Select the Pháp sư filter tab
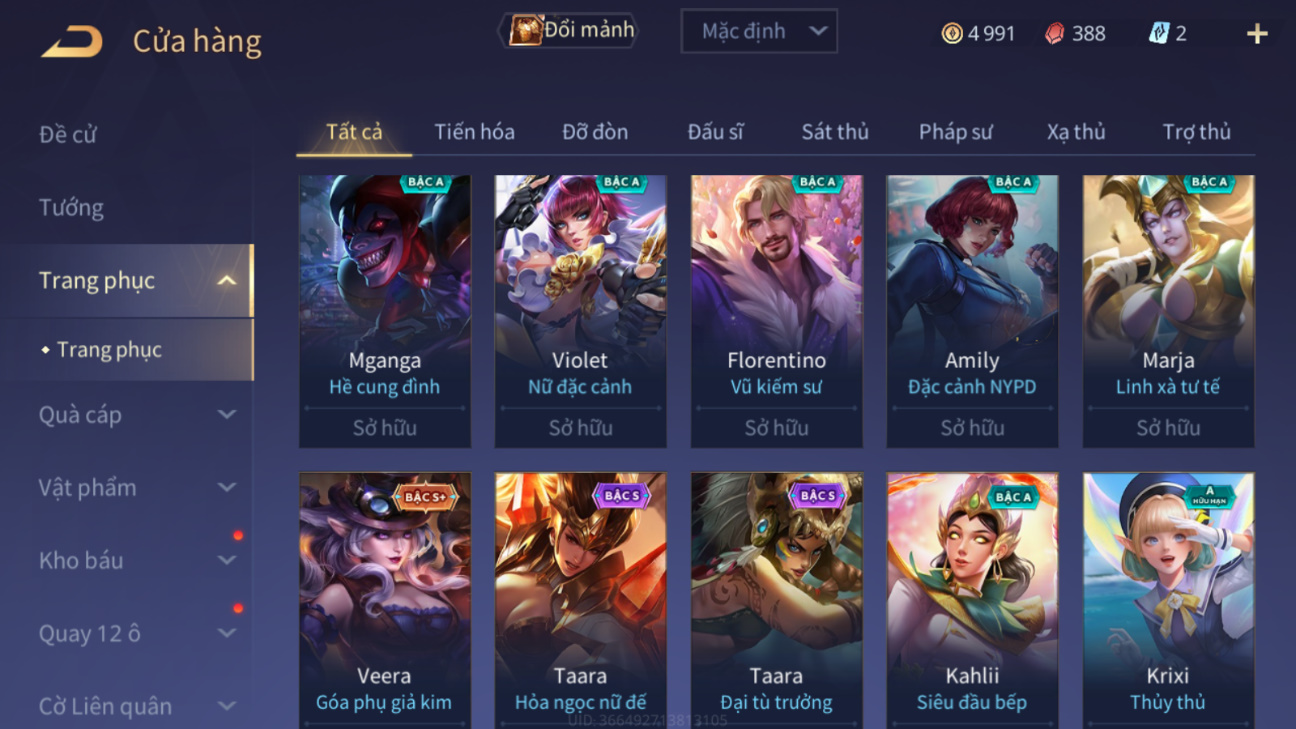This screenshot has height=729, width=1296. pyautogui.click(x=955, y=132)
